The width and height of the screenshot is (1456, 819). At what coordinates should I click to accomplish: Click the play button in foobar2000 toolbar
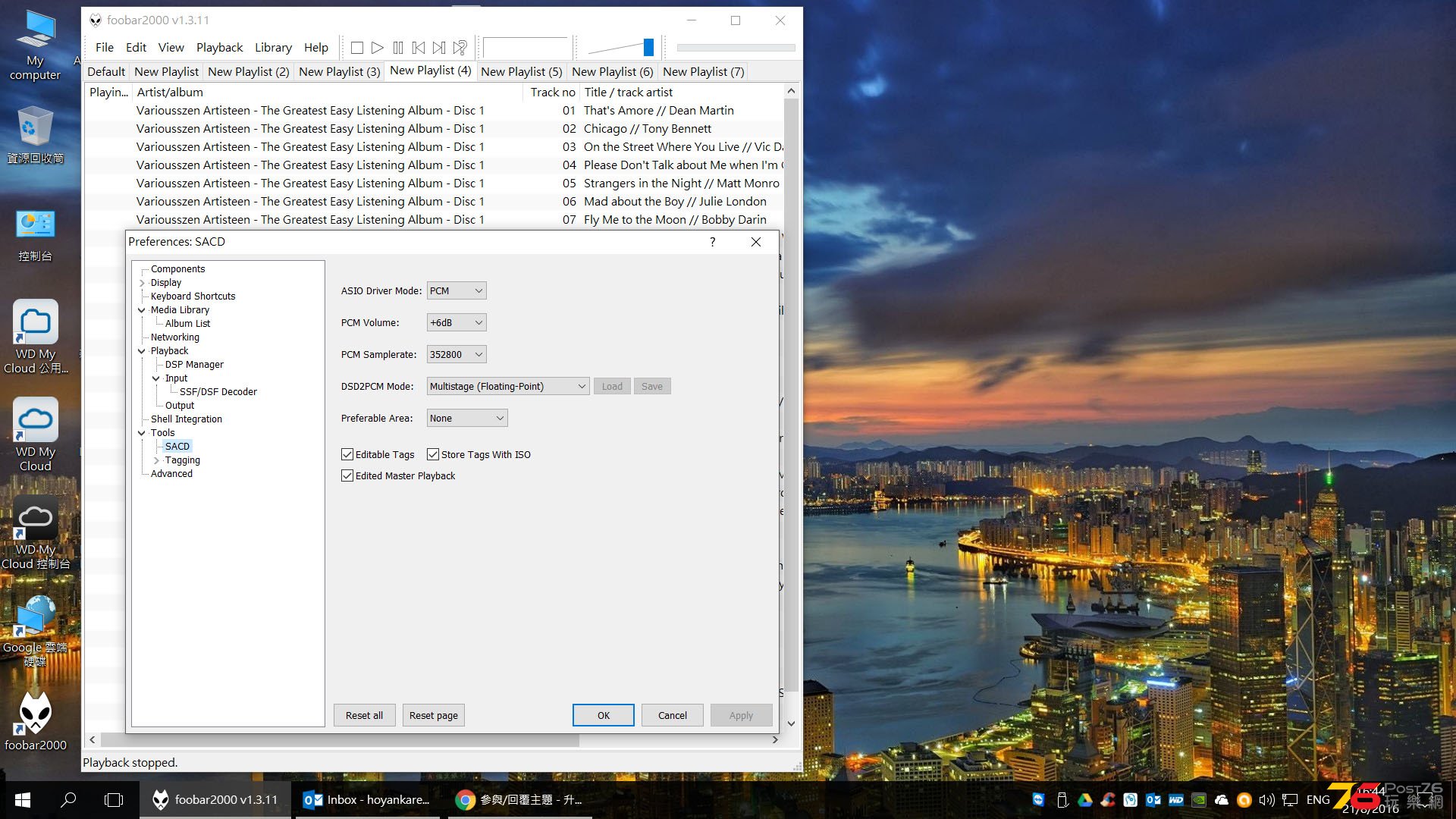coord(376,47)
